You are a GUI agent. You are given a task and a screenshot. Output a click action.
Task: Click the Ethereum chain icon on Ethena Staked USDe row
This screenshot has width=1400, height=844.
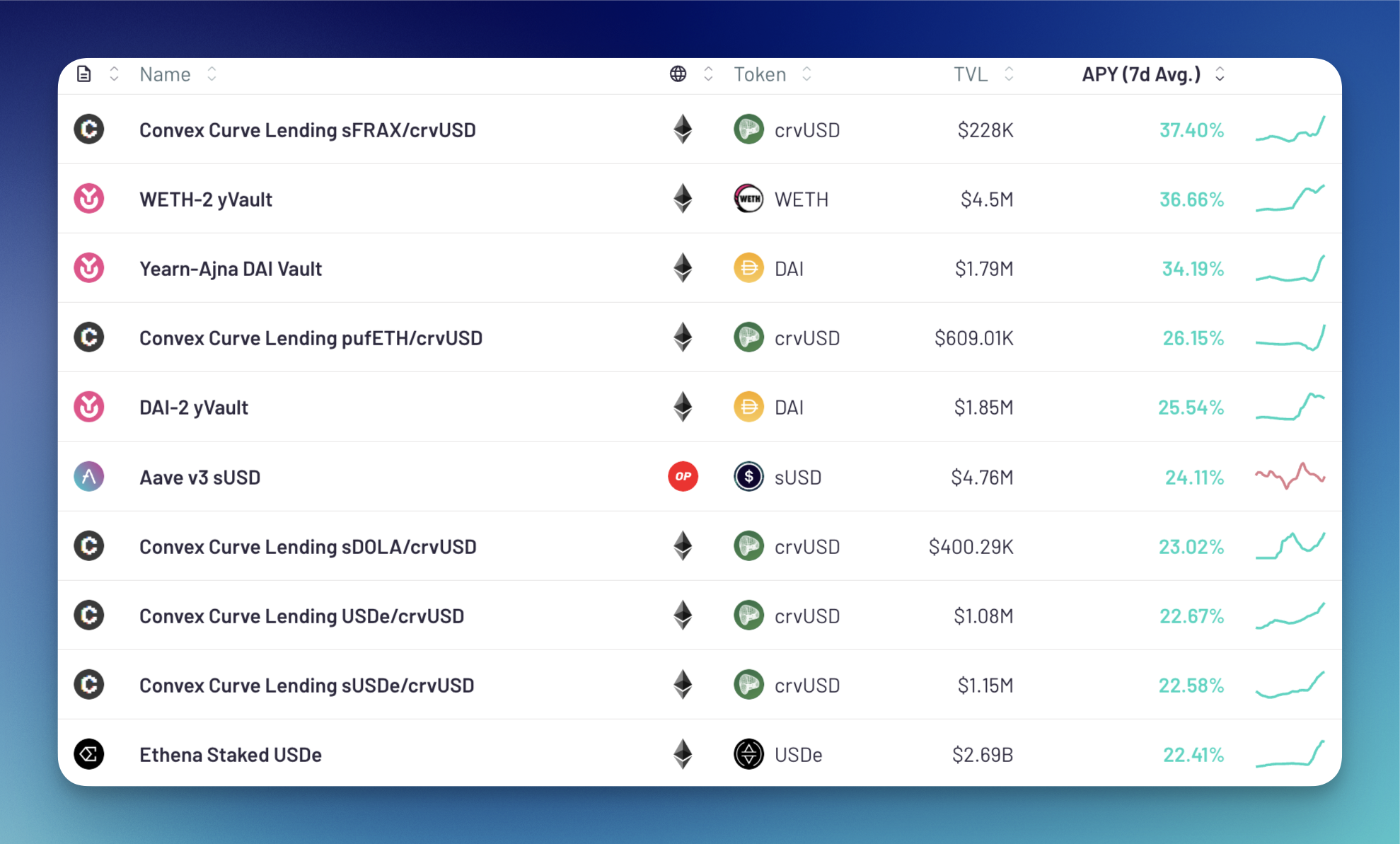(x=683, y=754)
